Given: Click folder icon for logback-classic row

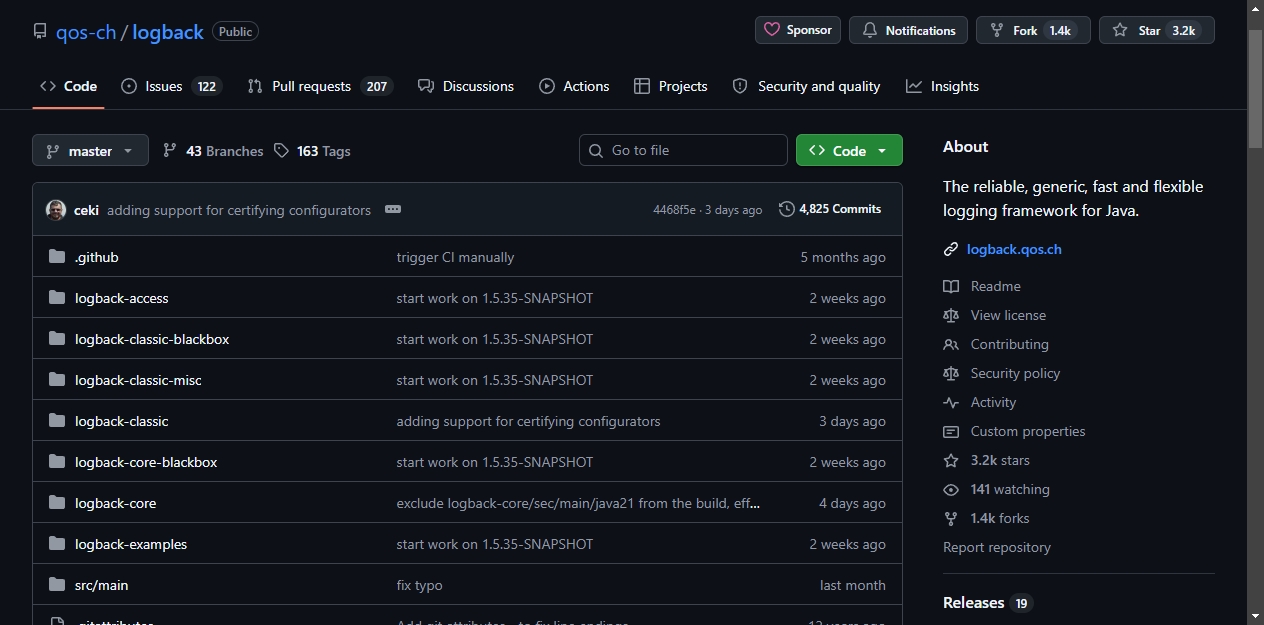Looking at the screenshot, I should point(57,421).
